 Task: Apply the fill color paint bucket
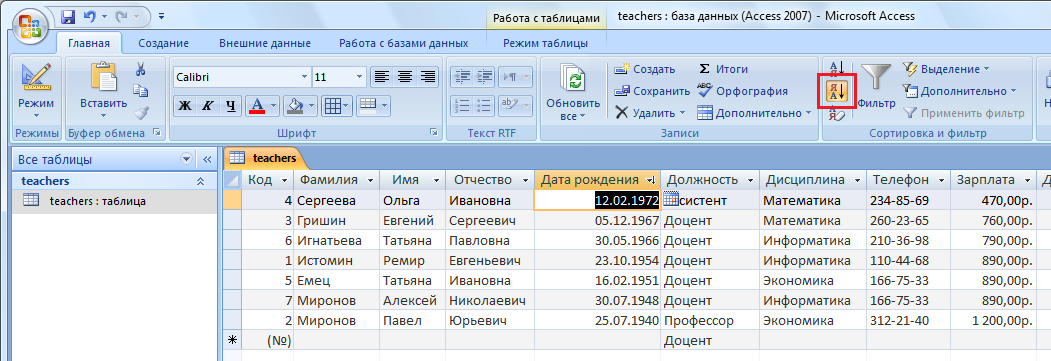[294, 105]
